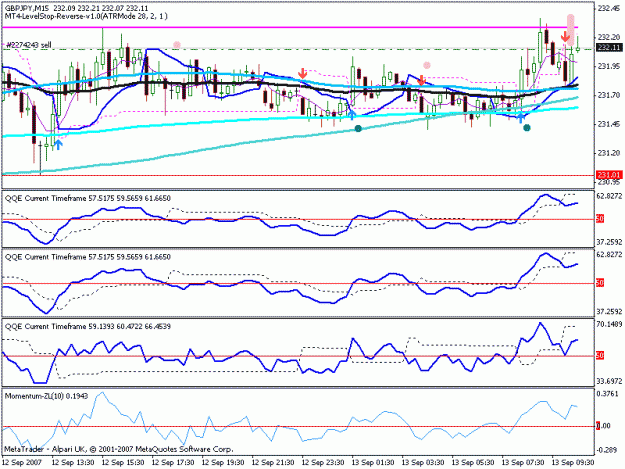Click the 12 Sep 2007 date label
Viewport: 625px width, 469px height.
tap(22, 463)
